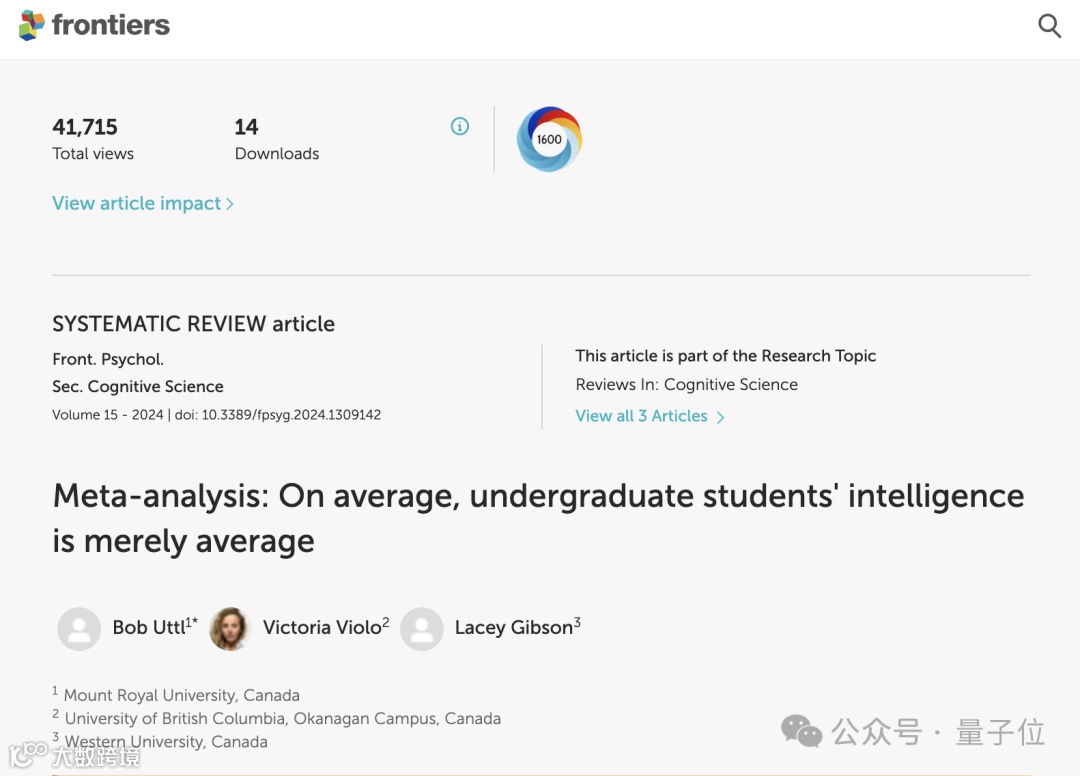Open the Altmetric 1600 score badge

tap(549, 139)
